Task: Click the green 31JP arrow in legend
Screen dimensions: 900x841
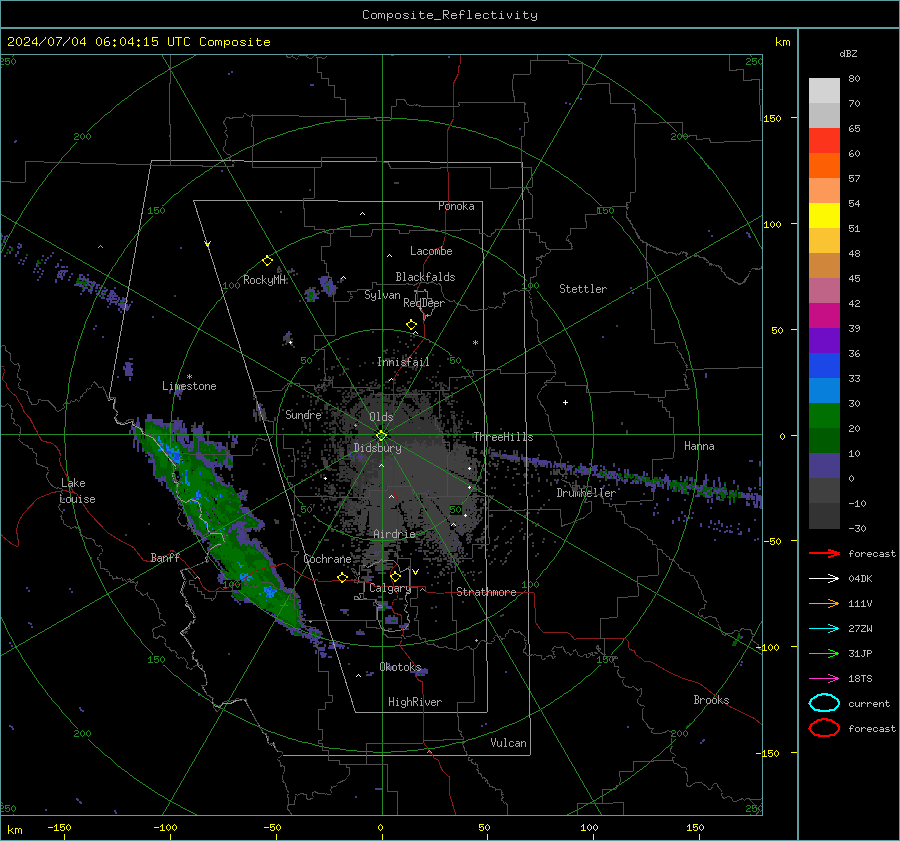Action: pyautogui.click(x=824, y=653)
